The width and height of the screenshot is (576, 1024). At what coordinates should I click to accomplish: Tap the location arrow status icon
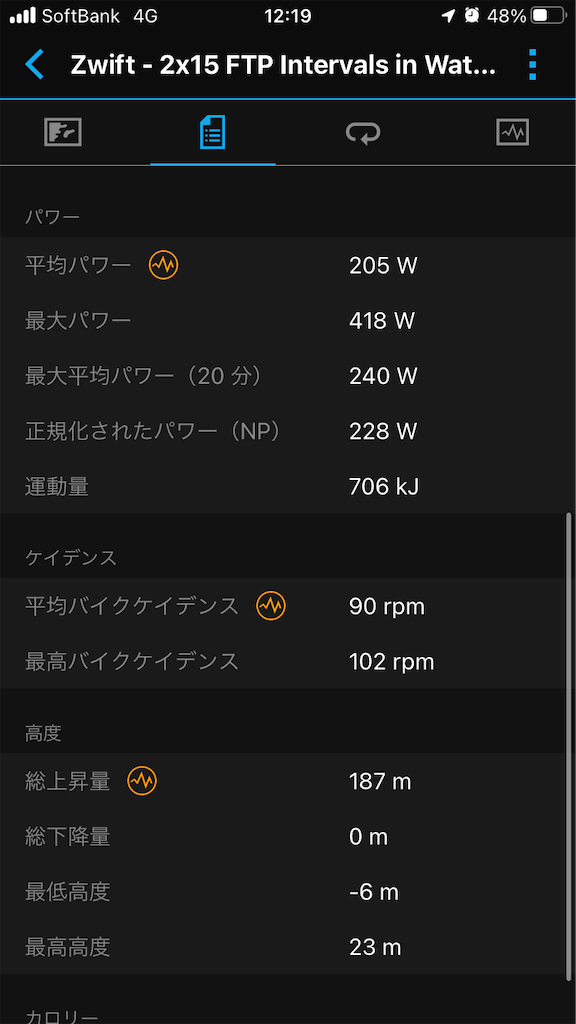tap(449, 16)
